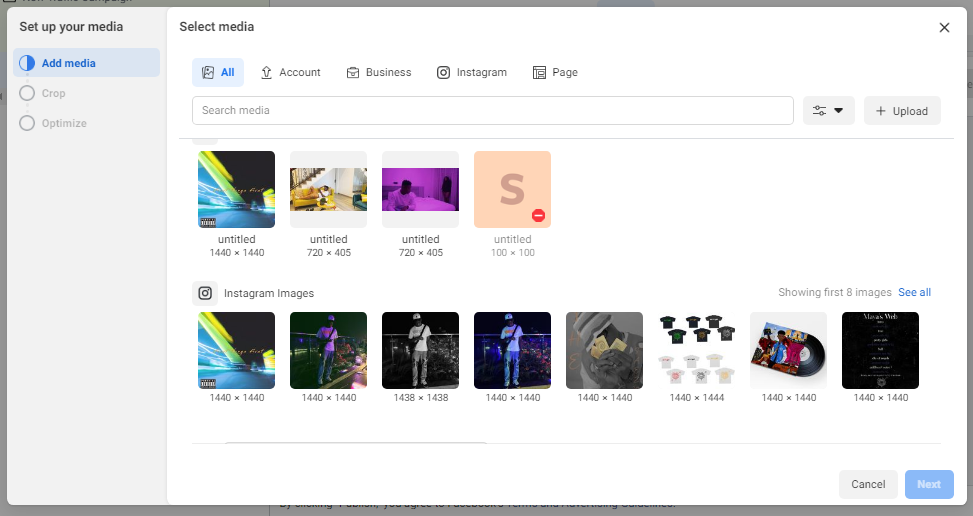Click the Instagram Images section icon
Image resolution: width=973 pixels, height=516 pixels.
205,293
